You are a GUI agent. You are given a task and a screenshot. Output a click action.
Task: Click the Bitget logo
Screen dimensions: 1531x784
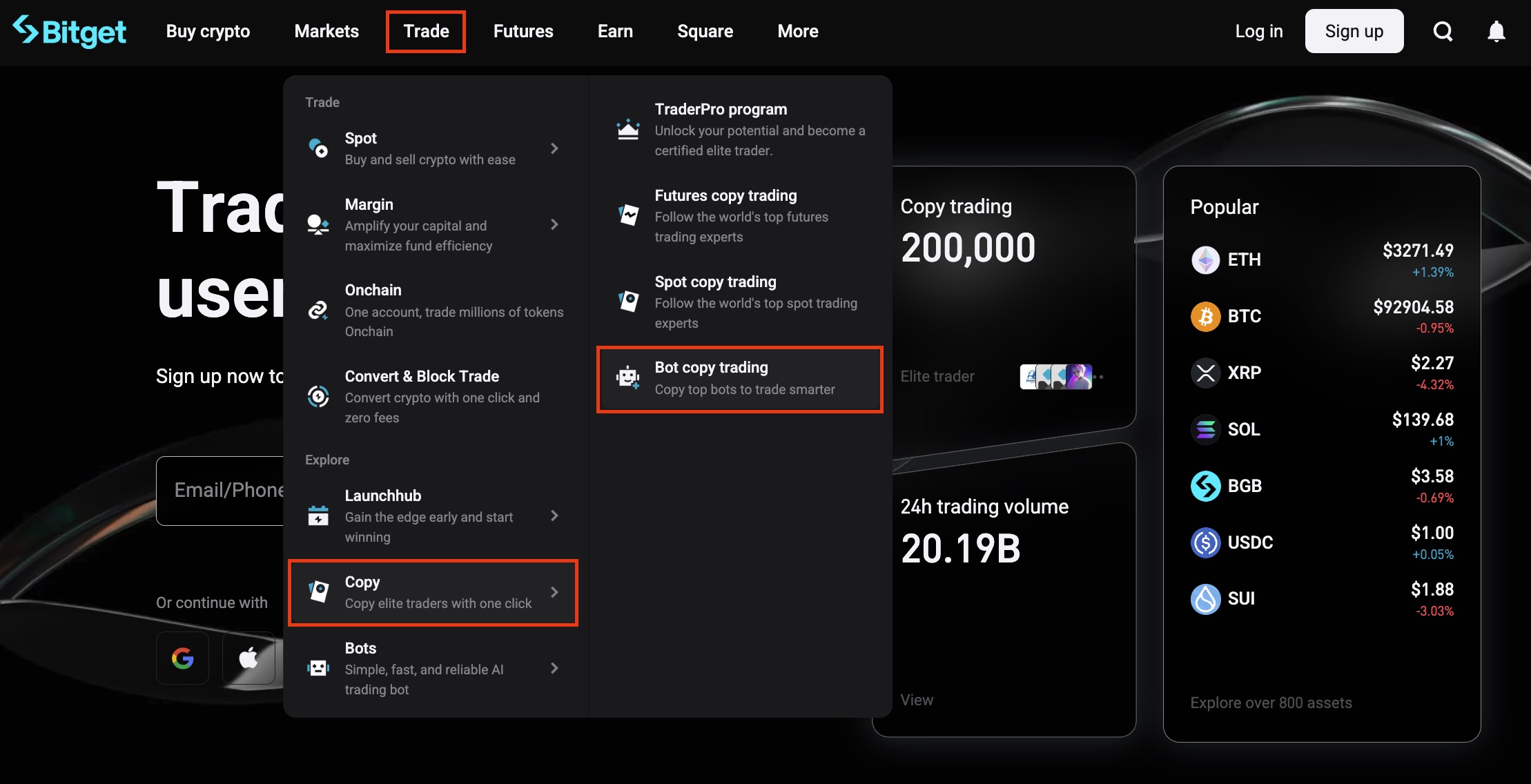69,31
